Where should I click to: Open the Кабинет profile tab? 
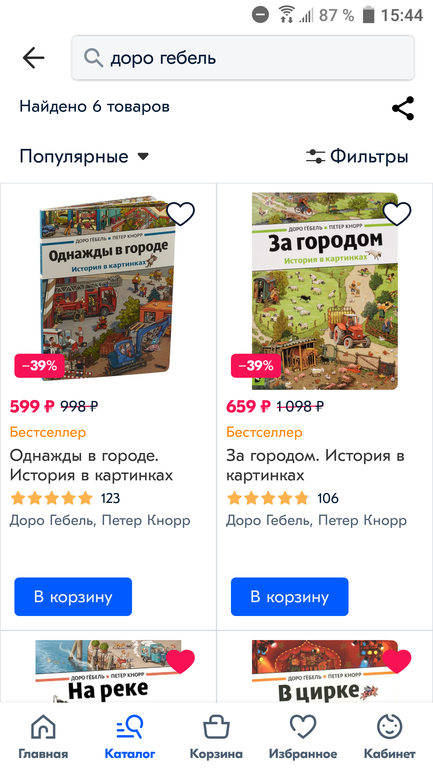tap(389, 736)
